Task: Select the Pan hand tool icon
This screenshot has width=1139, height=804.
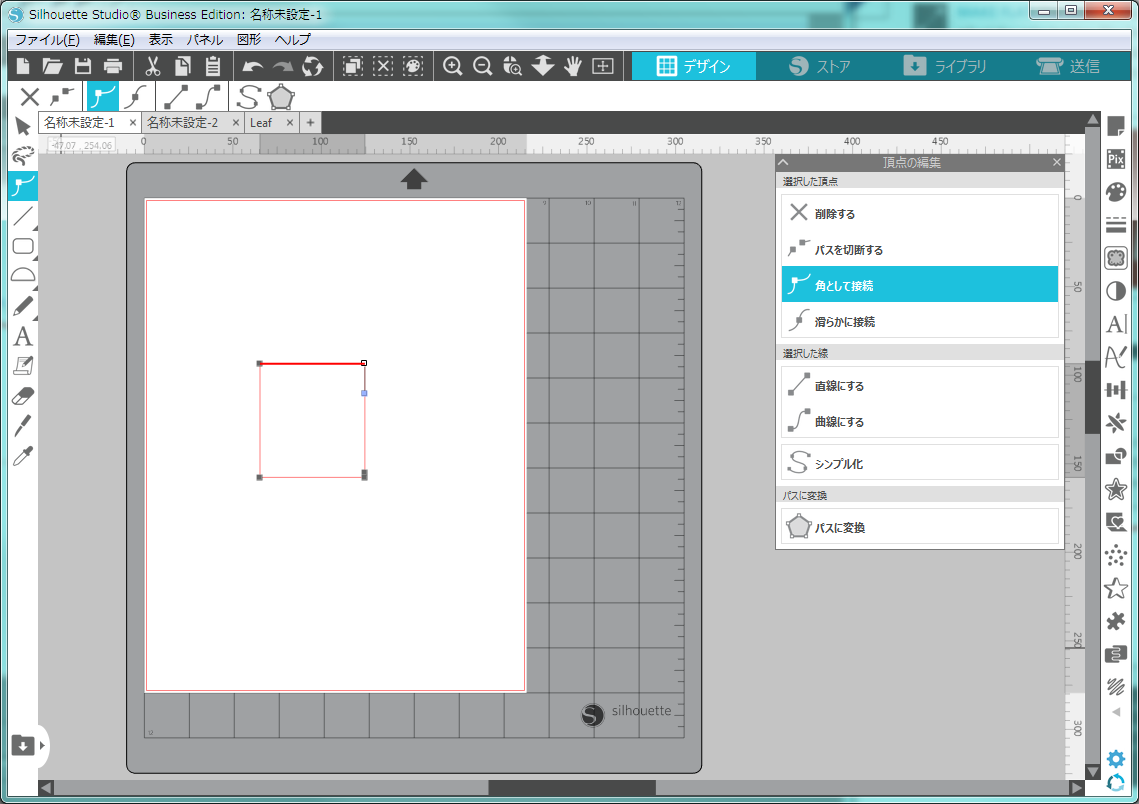Action: [x=573, y=67]
